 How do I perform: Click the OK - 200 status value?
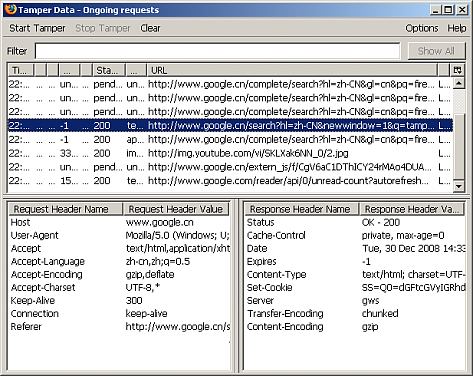pyautogui.click(x=381, y=222)
